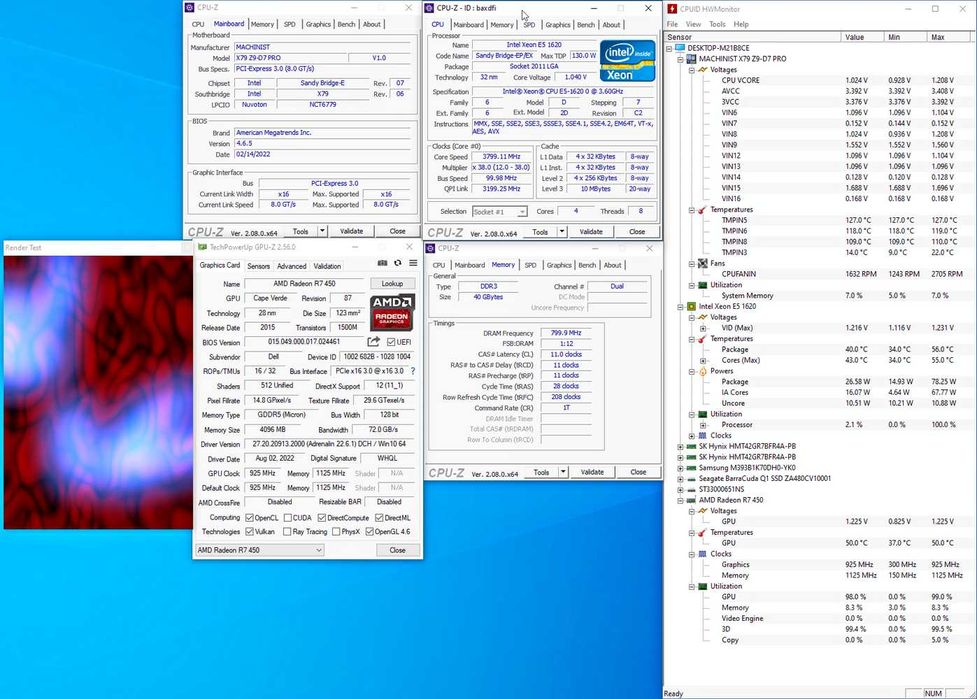This screenshot has width=977, height=699.
Task: Click the Samsung M393B1K70DH0-YK0 memory module icon
Action: click(691, 468)
